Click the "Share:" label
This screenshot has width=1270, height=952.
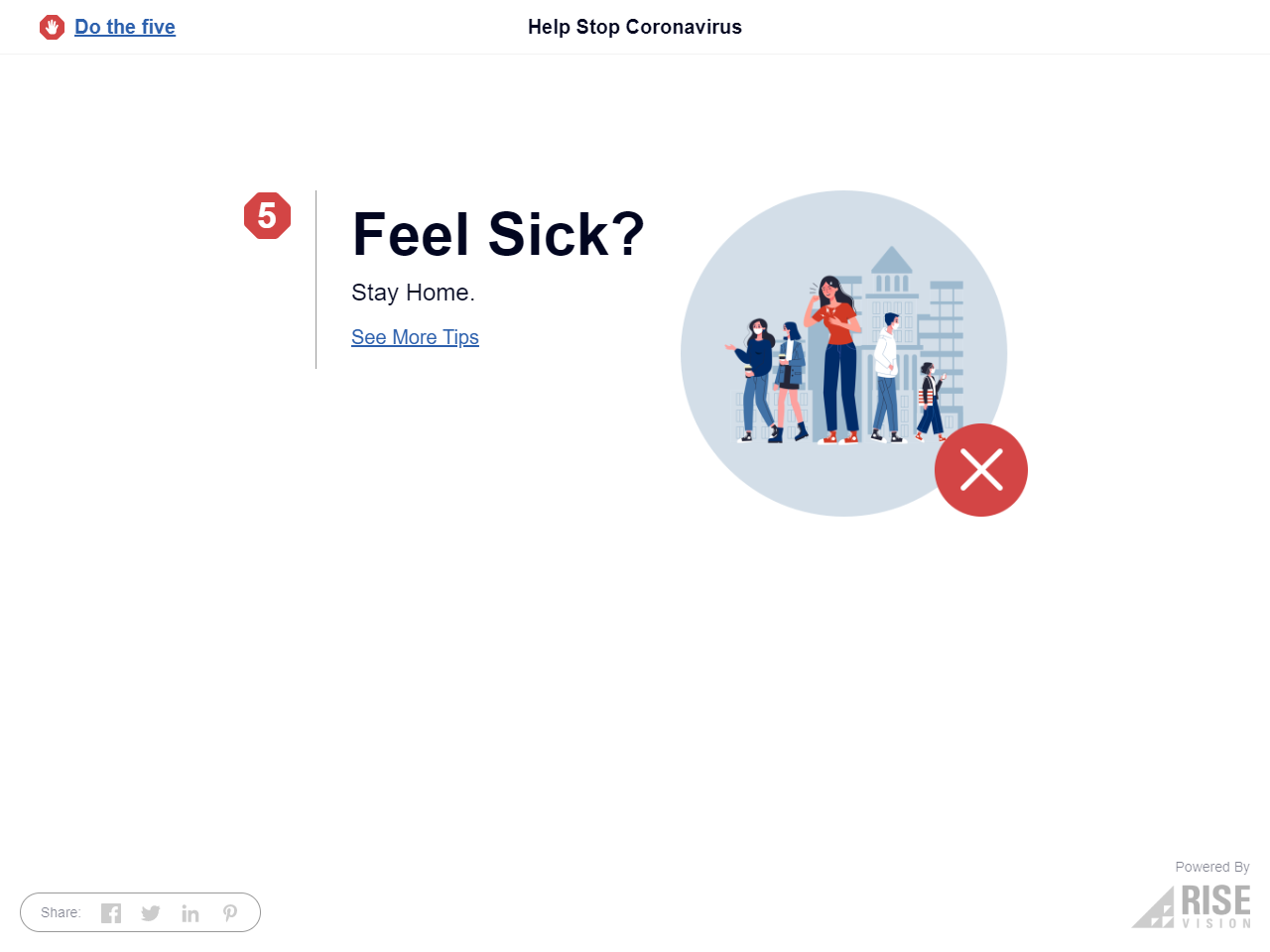[61, 912]
